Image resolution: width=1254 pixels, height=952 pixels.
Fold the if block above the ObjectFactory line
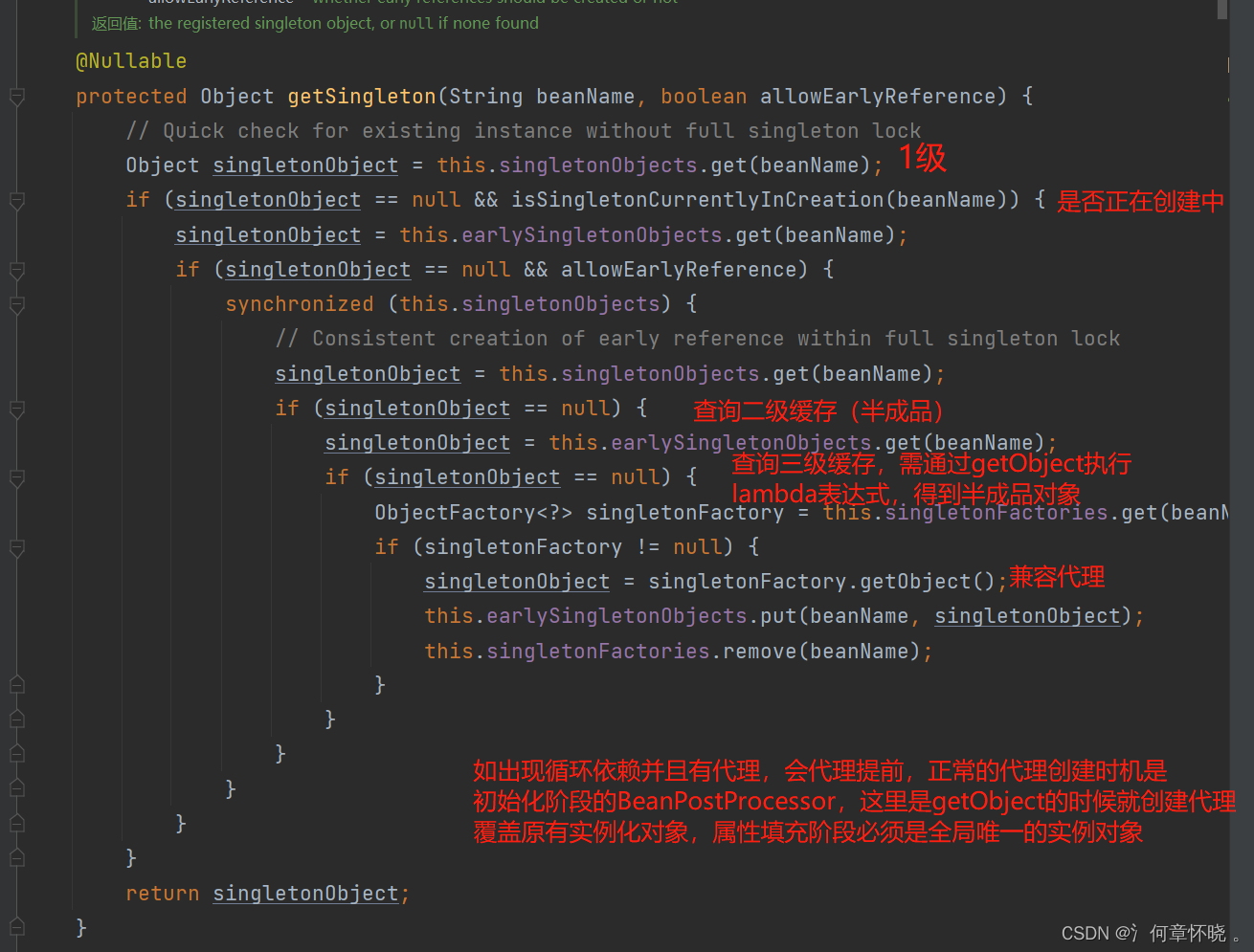click(16, 478)
